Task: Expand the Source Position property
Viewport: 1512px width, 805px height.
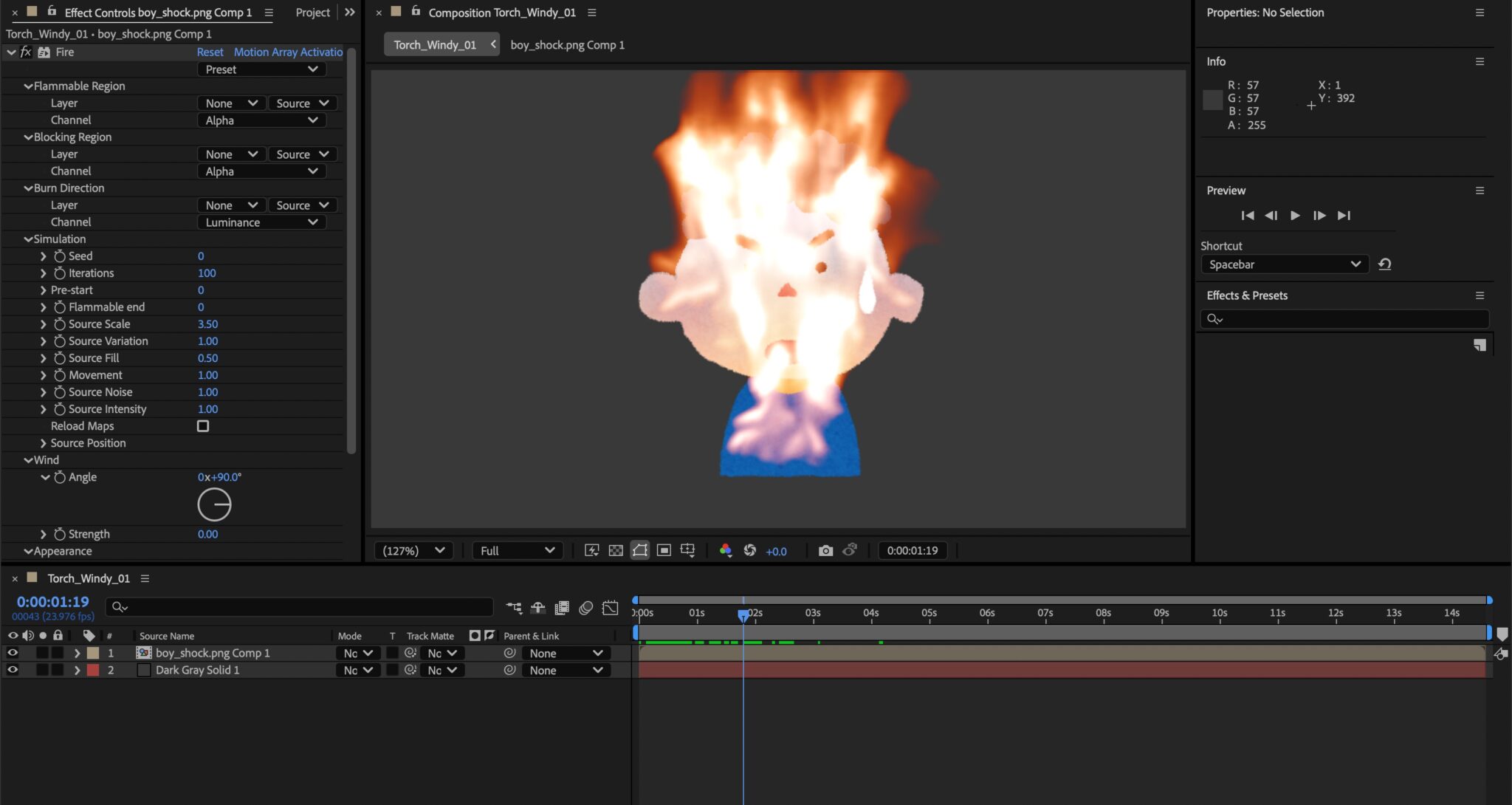Action: [43, 442]
